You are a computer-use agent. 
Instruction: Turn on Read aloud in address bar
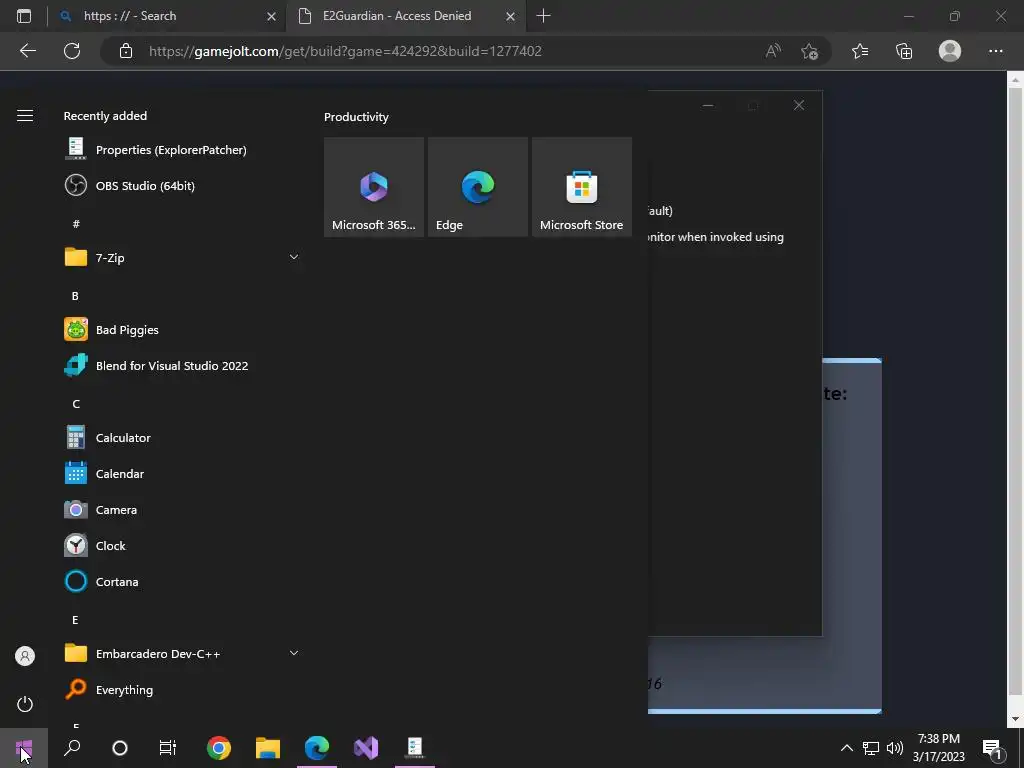[773, 51]
